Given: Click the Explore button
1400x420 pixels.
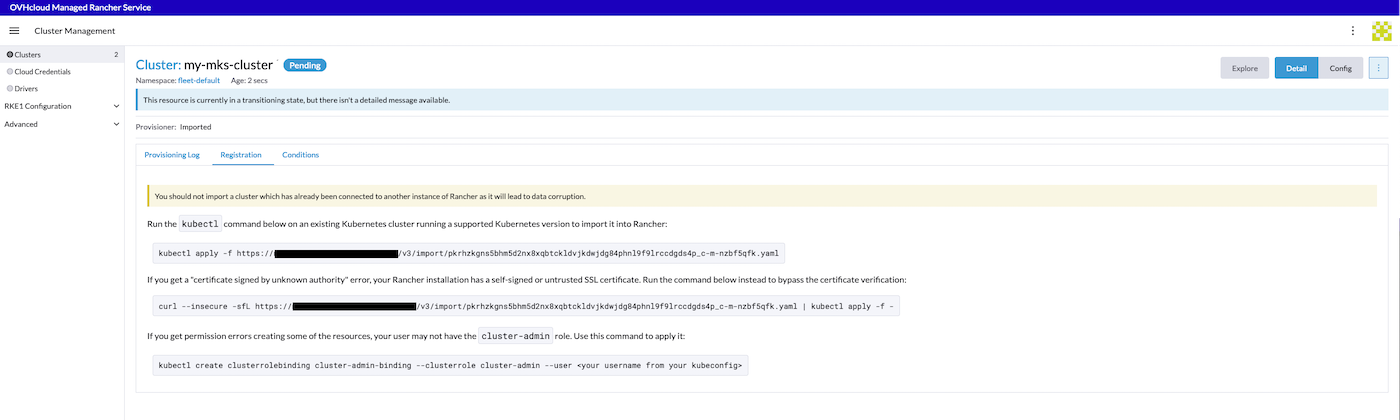Looking at the screenshot, I should 1244,68.
